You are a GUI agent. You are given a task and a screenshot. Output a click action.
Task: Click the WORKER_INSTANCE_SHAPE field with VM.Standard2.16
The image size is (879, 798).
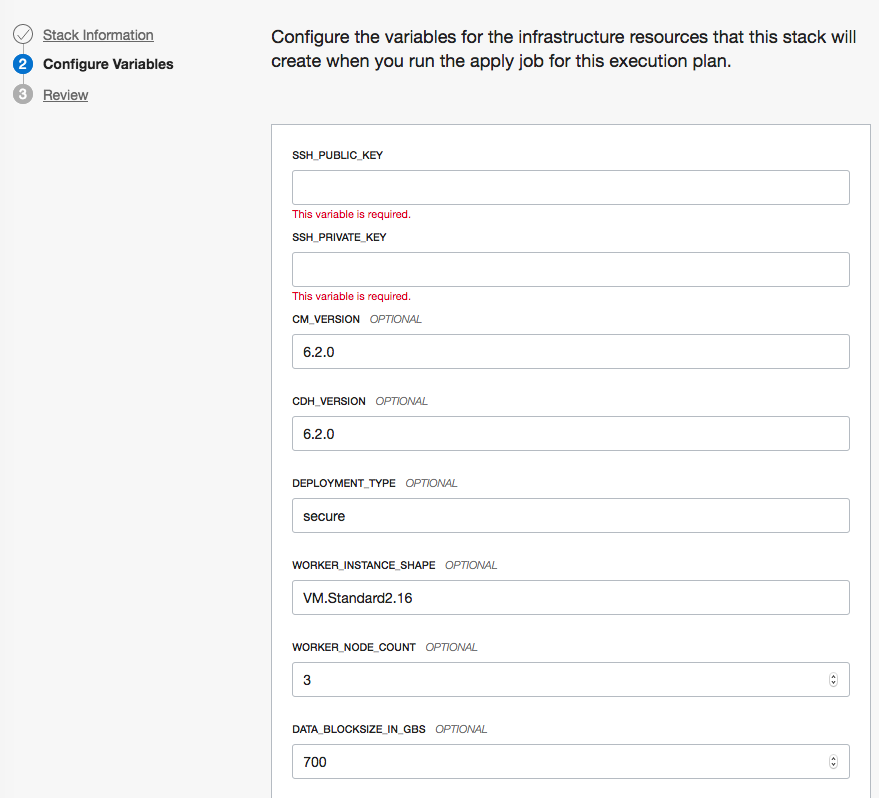(570, 598)
